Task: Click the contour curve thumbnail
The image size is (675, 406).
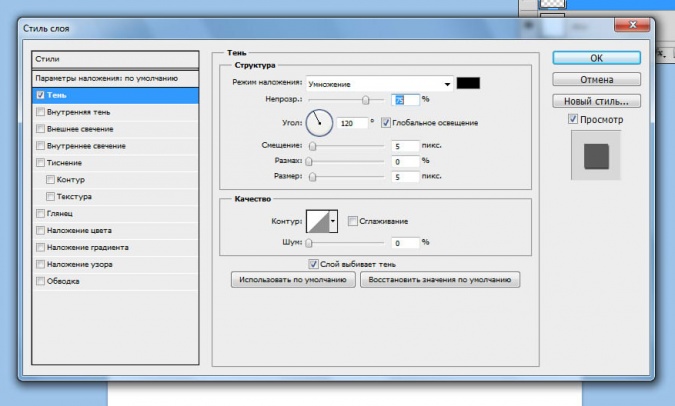Action: click(x=317, y=221)
